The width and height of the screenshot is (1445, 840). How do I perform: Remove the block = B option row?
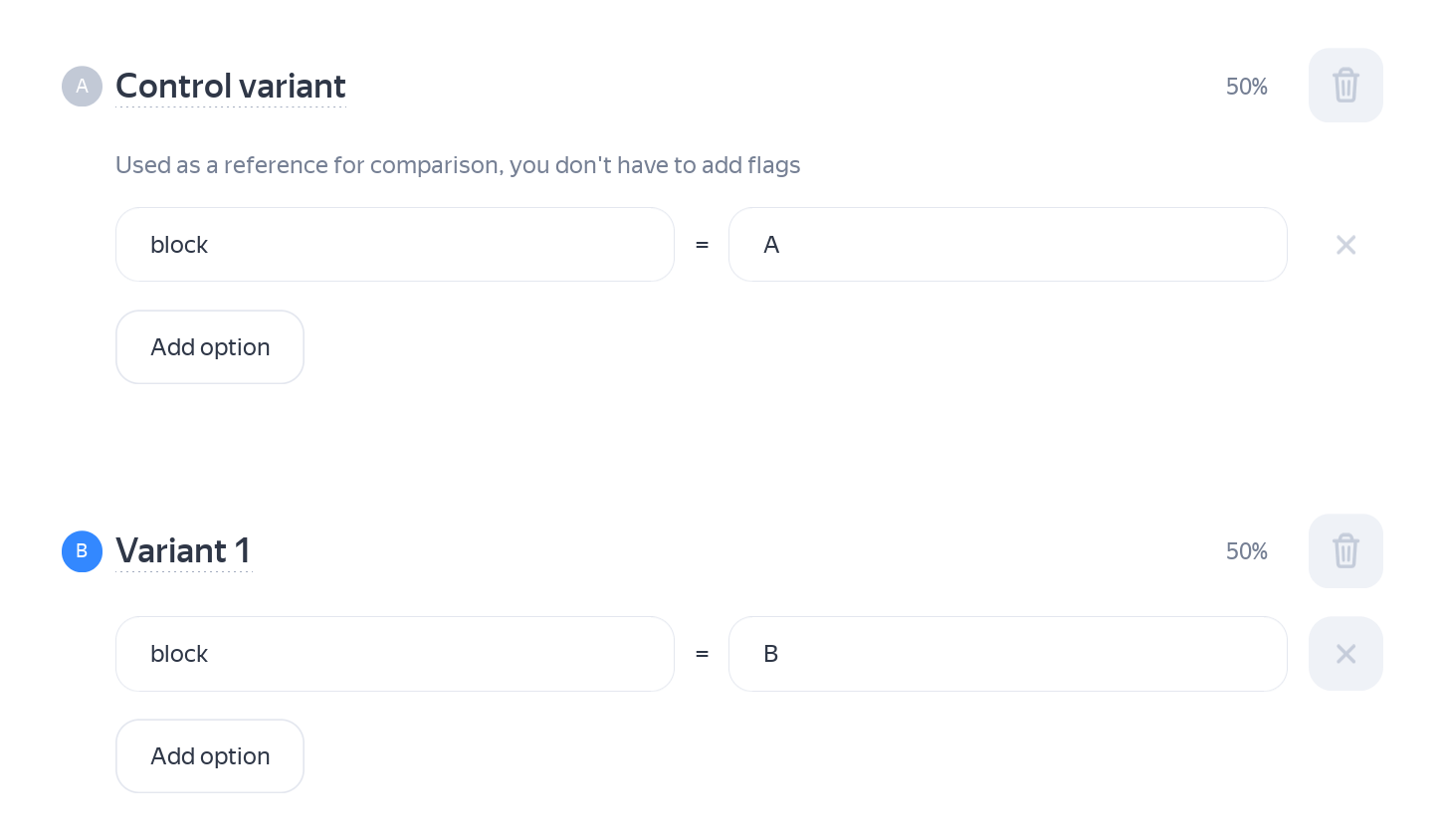point(1345,654)
